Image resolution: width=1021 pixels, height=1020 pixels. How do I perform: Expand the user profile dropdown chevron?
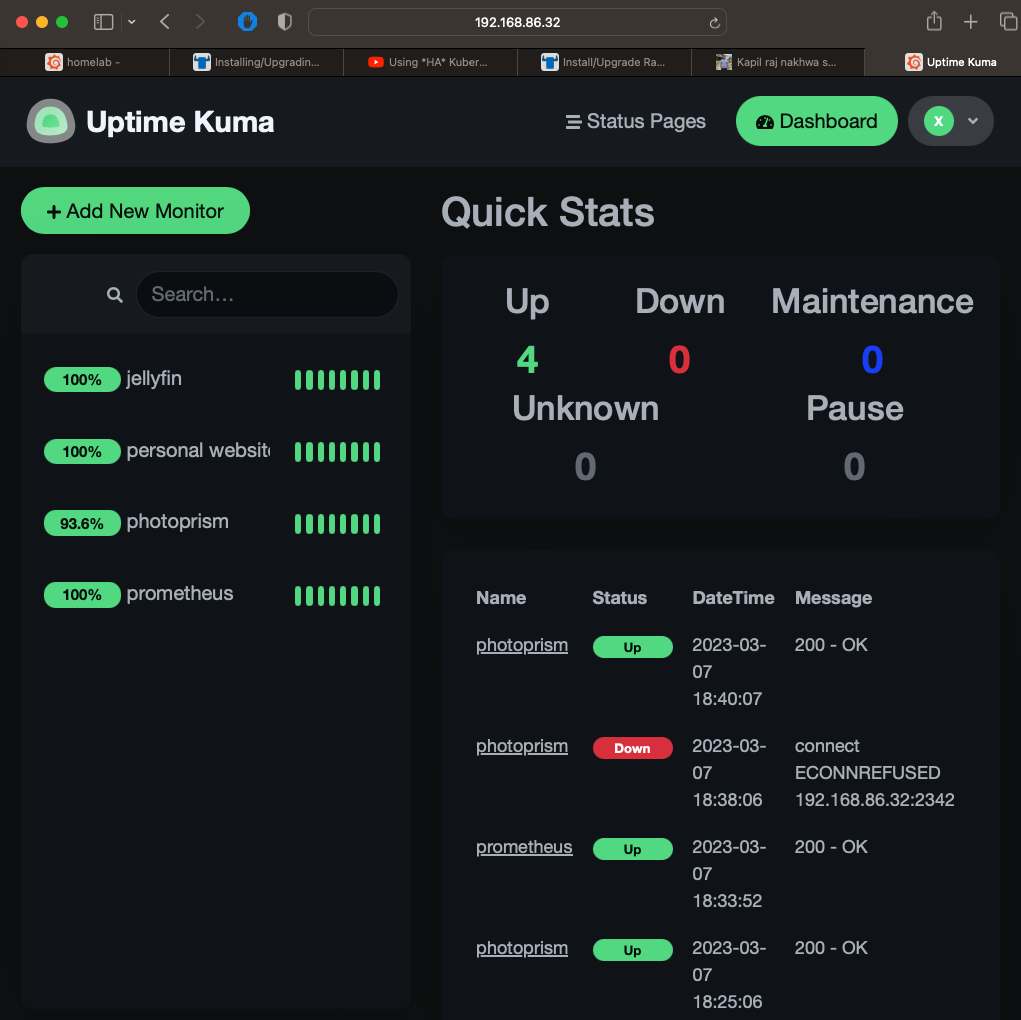(973, 121)
